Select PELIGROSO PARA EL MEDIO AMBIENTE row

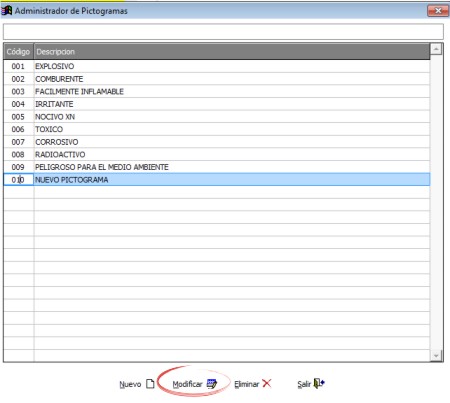[217, 167]
